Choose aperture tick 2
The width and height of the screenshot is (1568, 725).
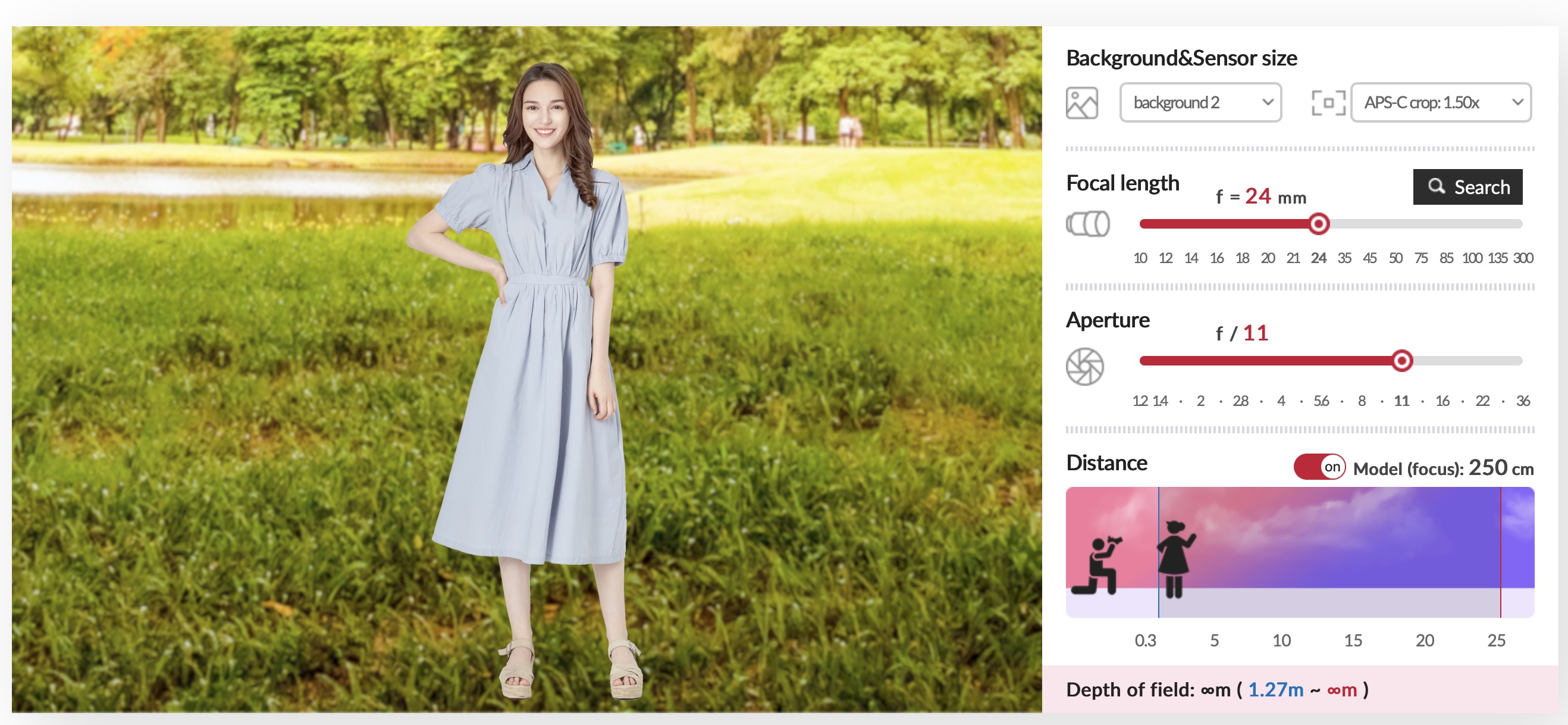[x=1200, y=401]
